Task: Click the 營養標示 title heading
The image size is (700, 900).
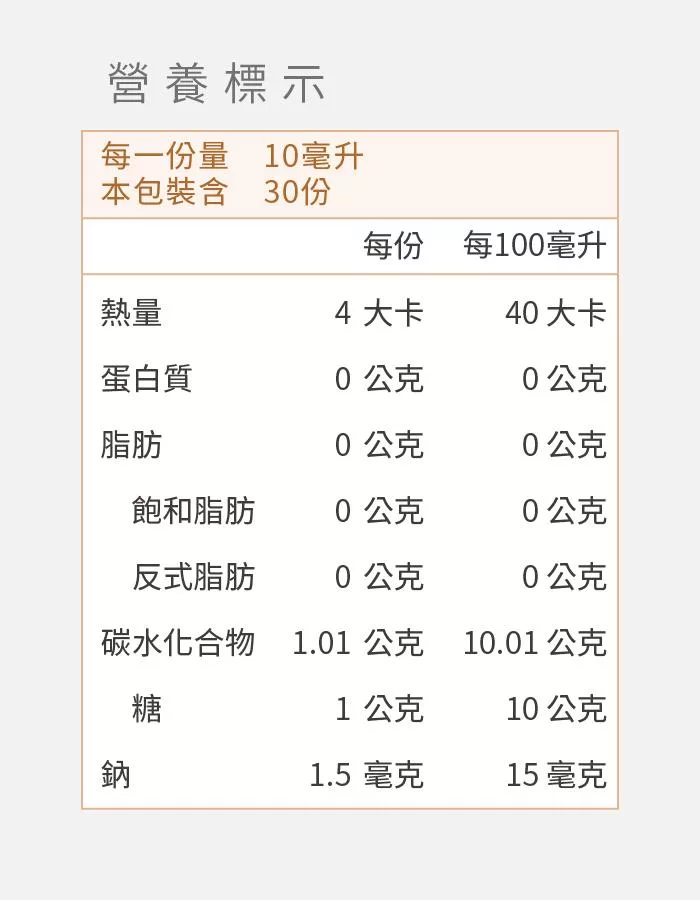Action: click(216, 83)
